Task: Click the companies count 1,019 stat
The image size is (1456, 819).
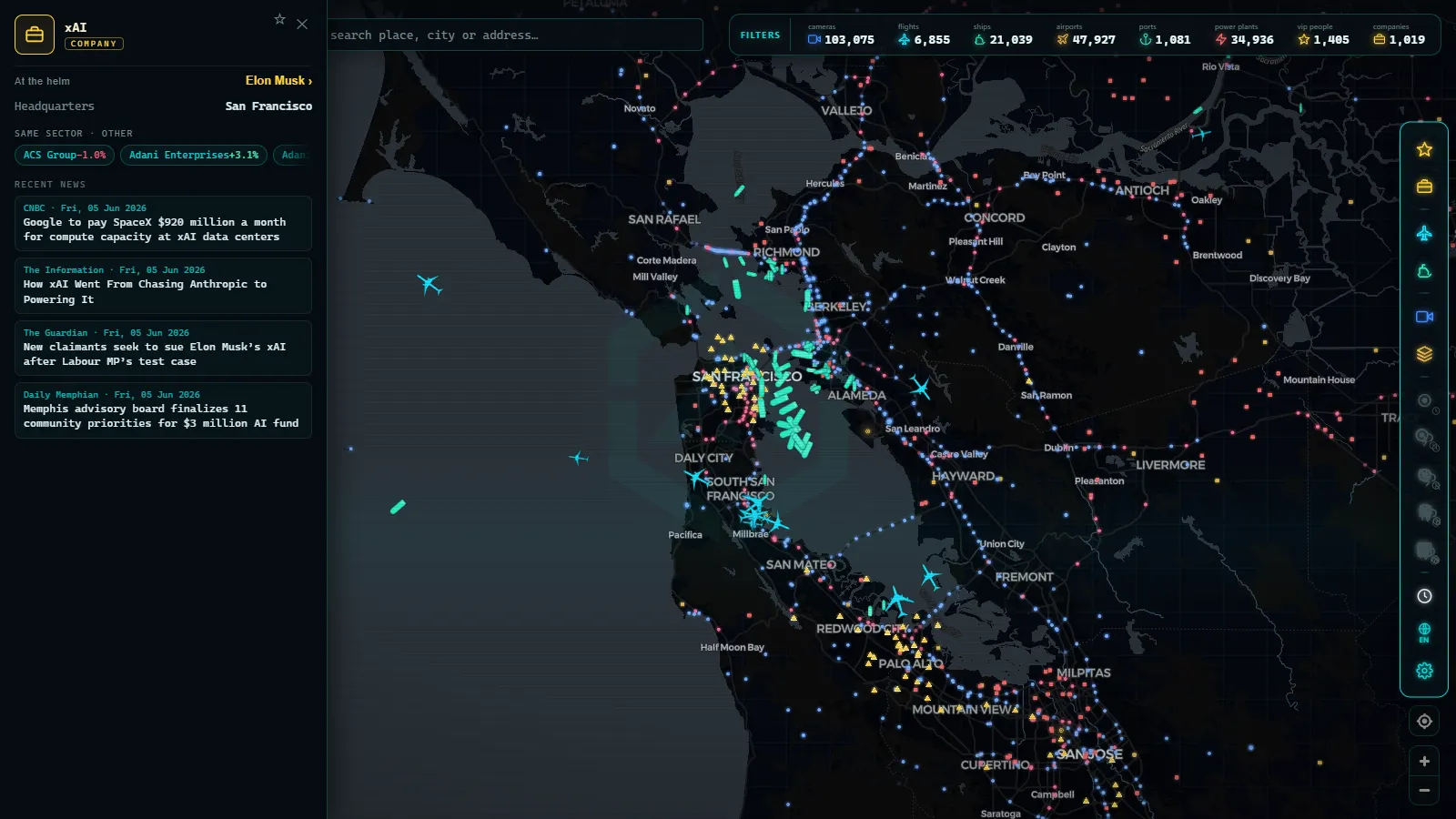Action: click(1399, 35)
